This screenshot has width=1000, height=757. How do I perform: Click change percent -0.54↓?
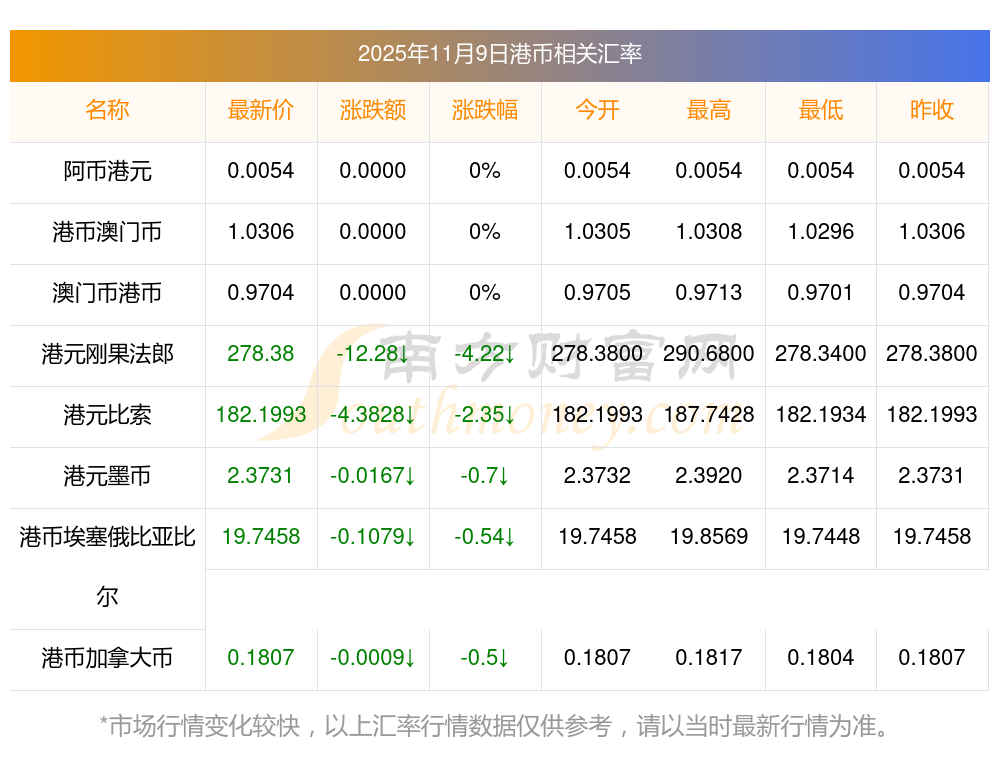tap(485, 536)
